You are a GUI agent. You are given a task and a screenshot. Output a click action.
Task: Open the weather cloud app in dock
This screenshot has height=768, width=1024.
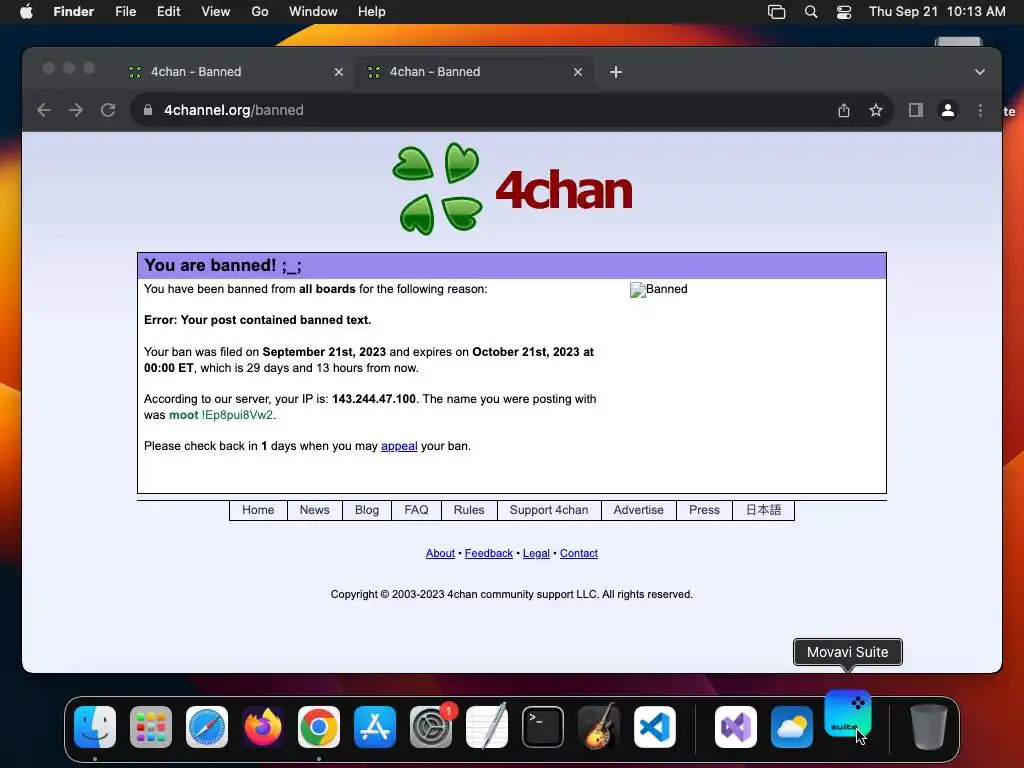792,727
